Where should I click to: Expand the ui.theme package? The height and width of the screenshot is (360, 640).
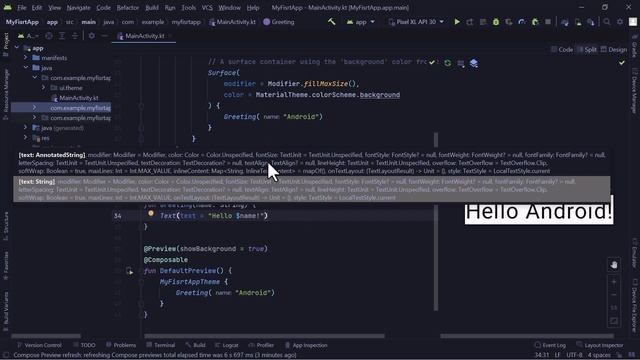[x=43, y=87]
